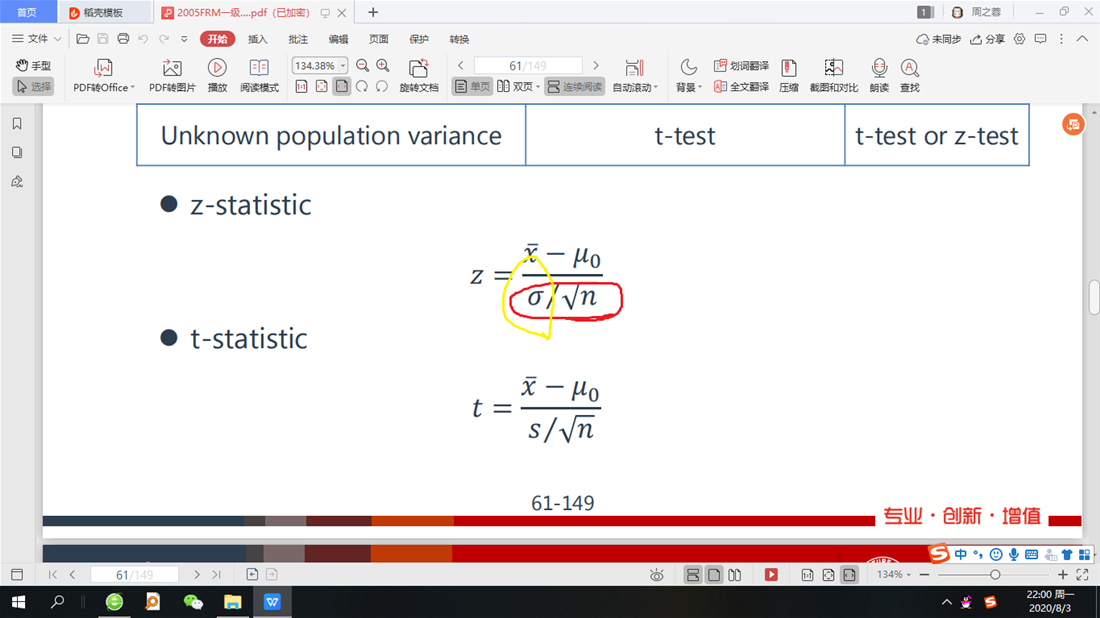Click the 分享 share button
The height and width of the screenshot is (618, 1100).
(x=988, y=39)
